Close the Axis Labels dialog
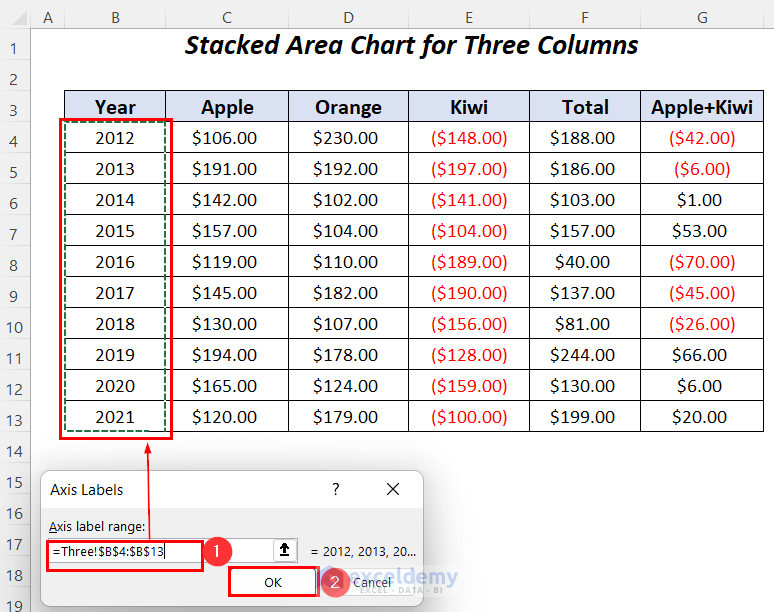 [393, 489]
